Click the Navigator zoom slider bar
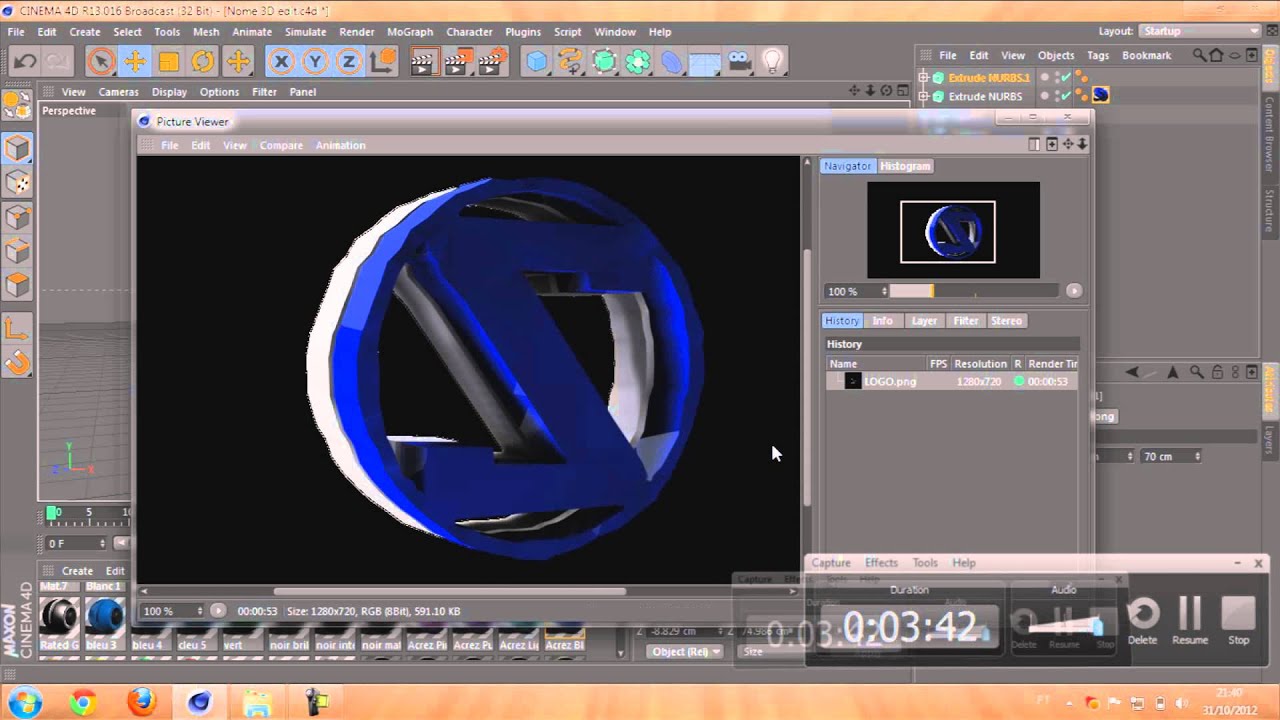 tap(973, 291)
